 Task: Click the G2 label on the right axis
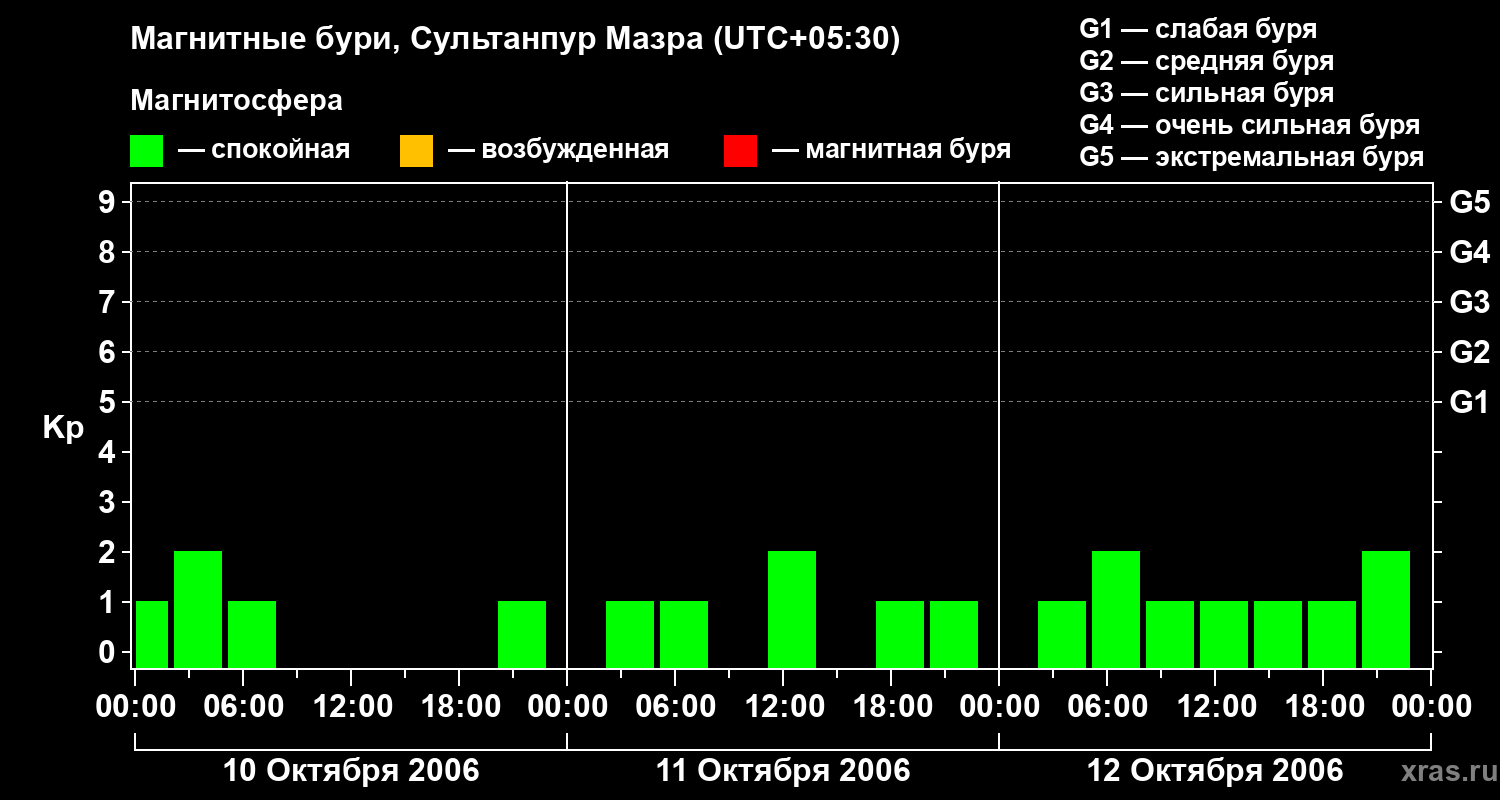[x=1470, y=353]
